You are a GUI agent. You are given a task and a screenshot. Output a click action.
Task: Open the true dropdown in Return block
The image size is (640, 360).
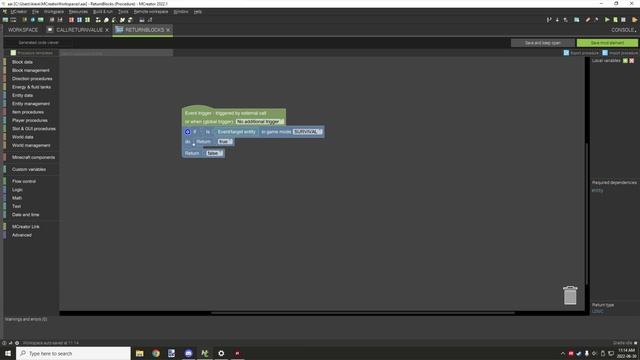tap(225, 142)
